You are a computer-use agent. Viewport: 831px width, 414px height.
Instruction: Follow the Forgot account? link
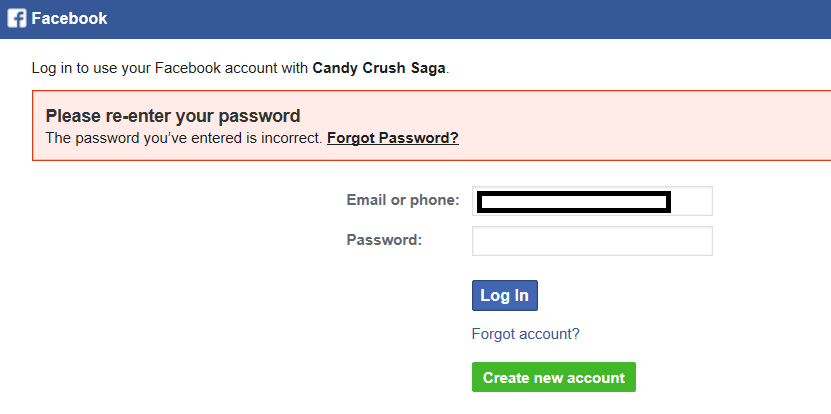pos(525,334)
